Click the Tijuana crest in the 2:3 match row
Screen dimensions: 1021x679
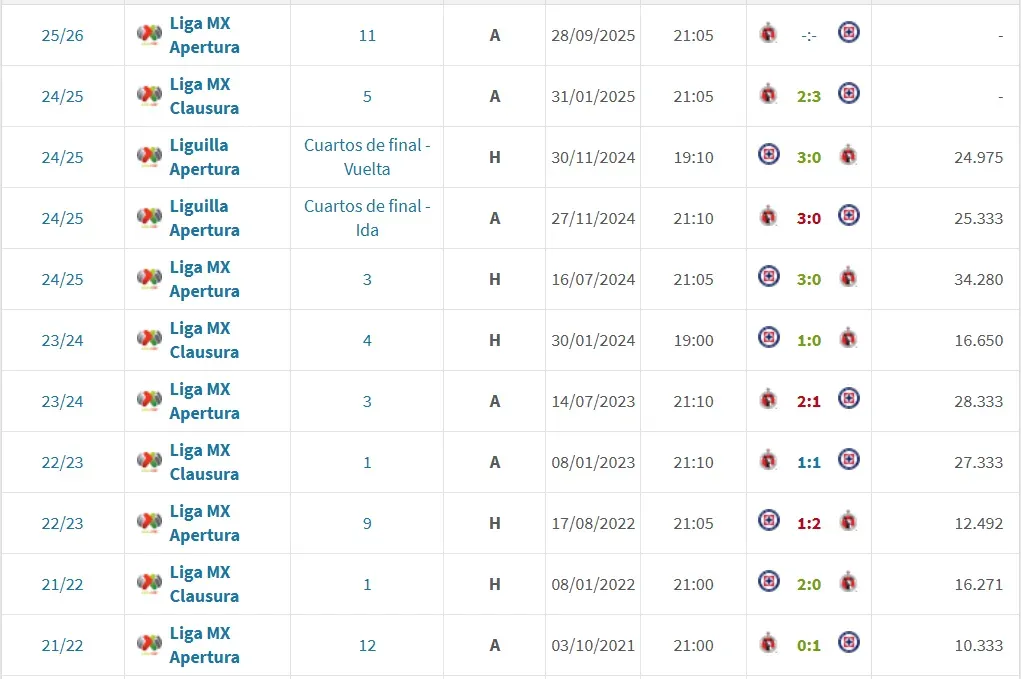768,96
